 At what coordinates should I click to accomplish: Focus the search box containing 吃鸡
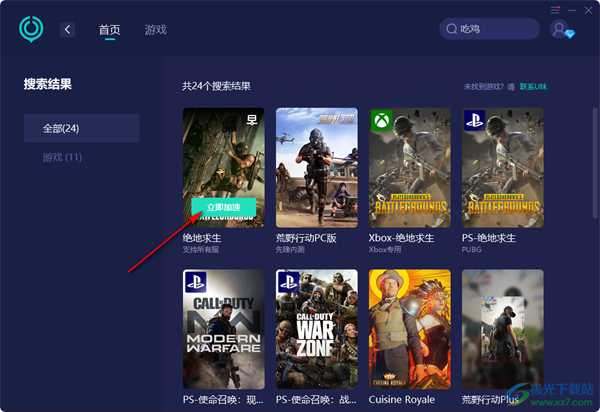pyautogui.click(x=489, y=29)
